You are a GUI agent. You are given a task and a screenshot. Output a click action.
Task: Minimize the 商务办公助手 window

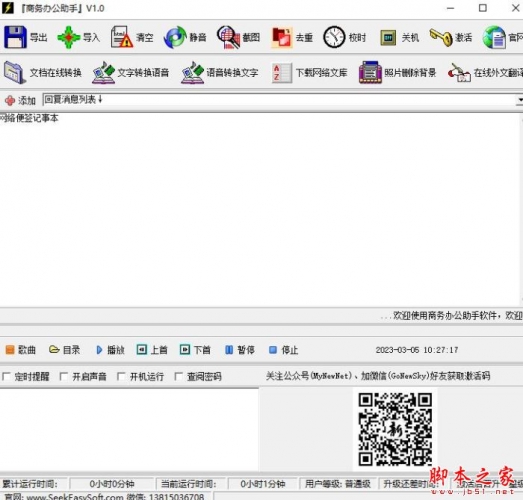click(450, 8)
